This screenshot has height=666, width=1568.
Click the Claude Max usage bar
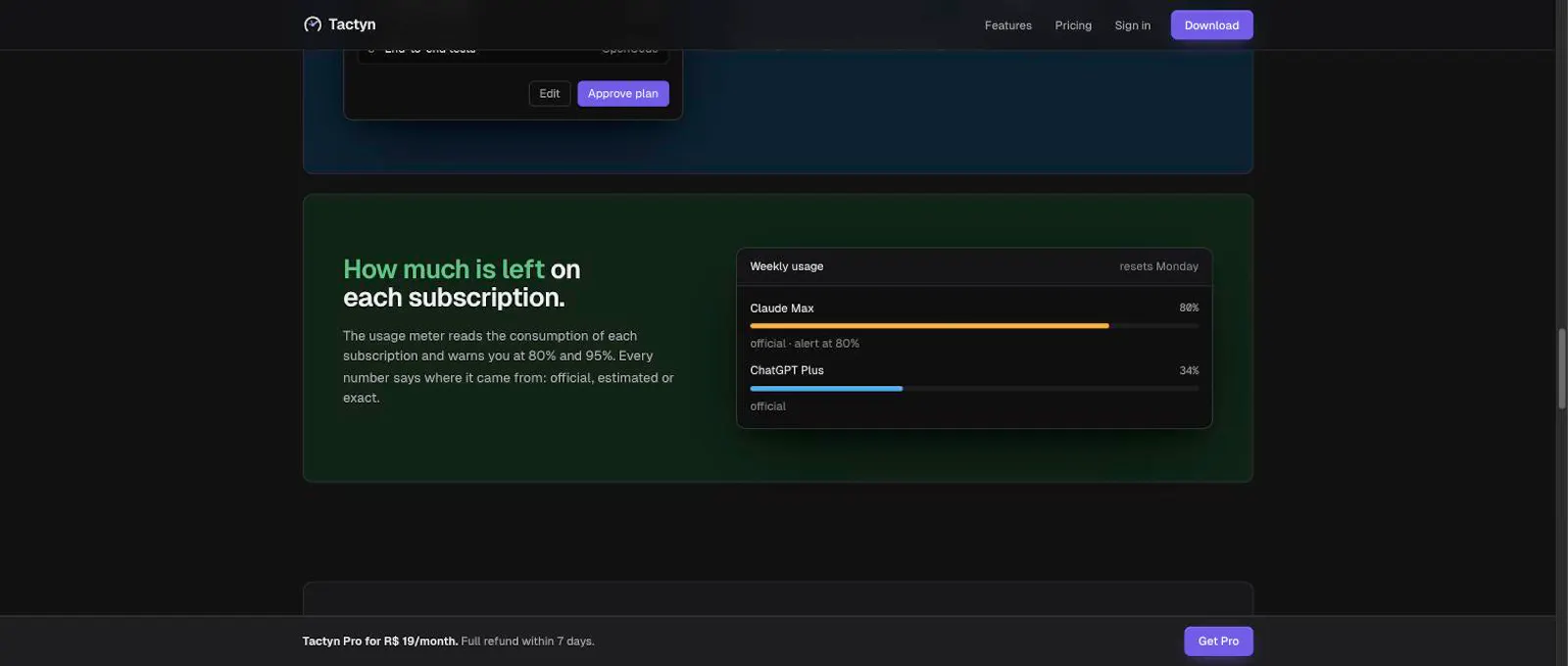point(973,326)
